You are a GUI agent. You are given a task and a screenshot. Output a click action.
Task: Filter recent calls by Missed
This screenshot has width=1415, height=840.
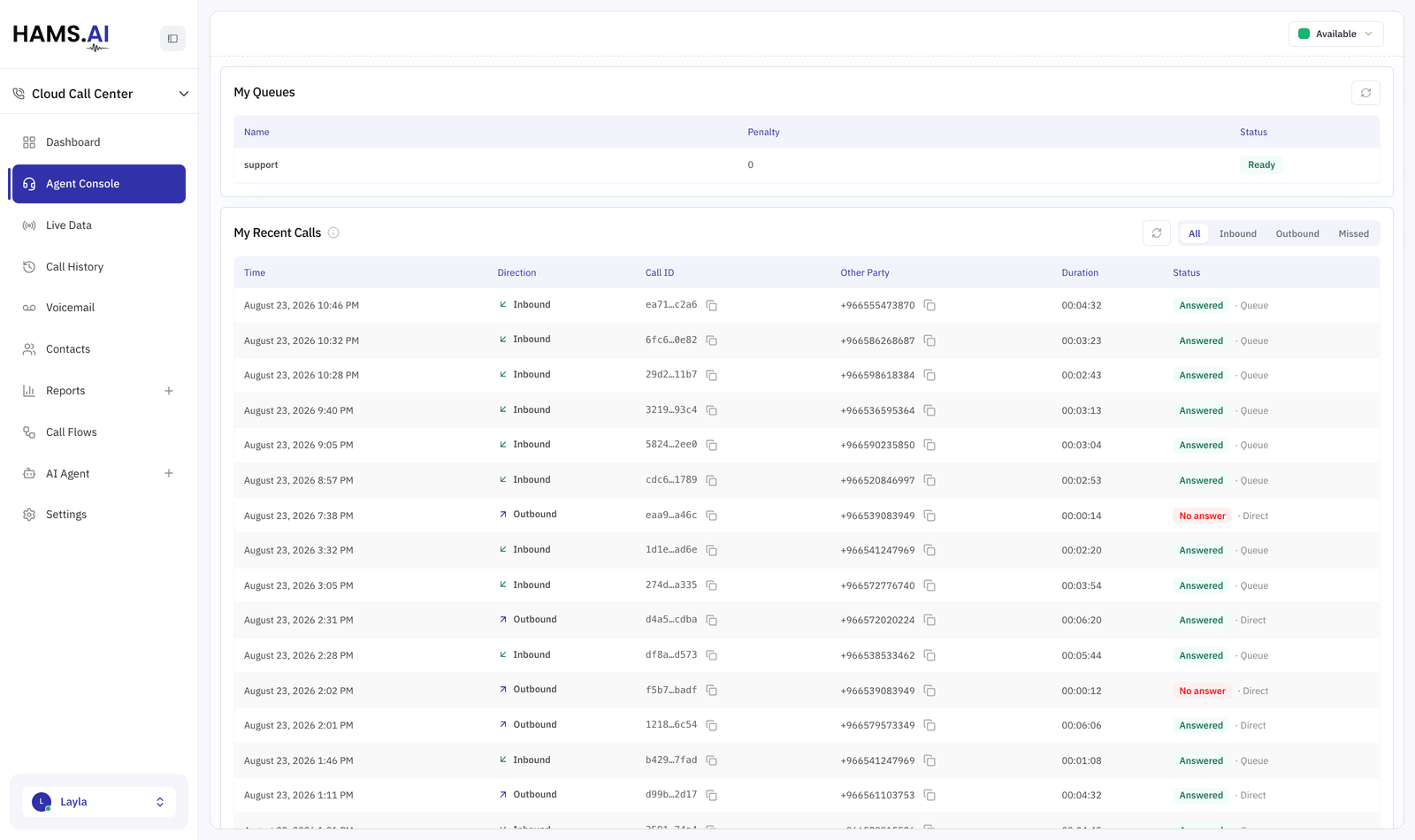point(1353,233)
